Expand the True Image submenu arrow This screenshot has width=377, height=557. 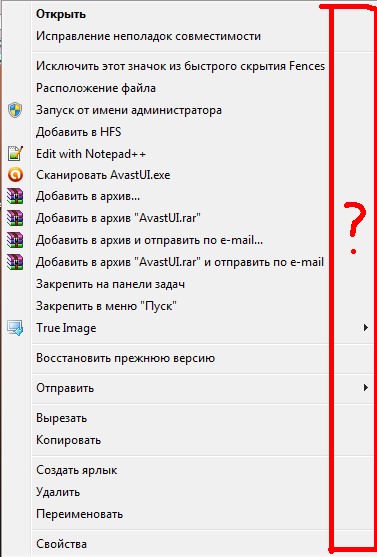click(x=365, y=328)
